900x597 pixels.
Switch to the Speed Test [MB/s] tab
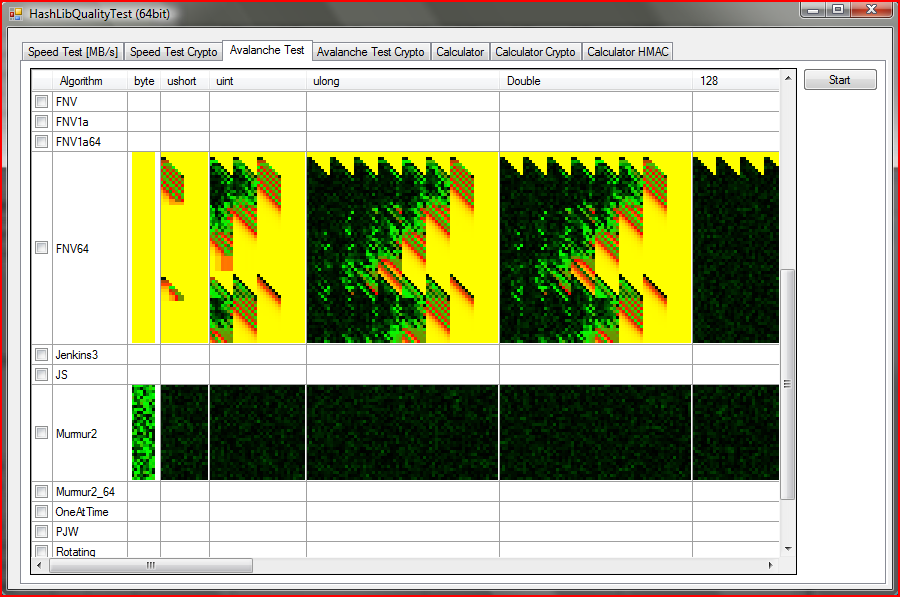click(73, 52)
